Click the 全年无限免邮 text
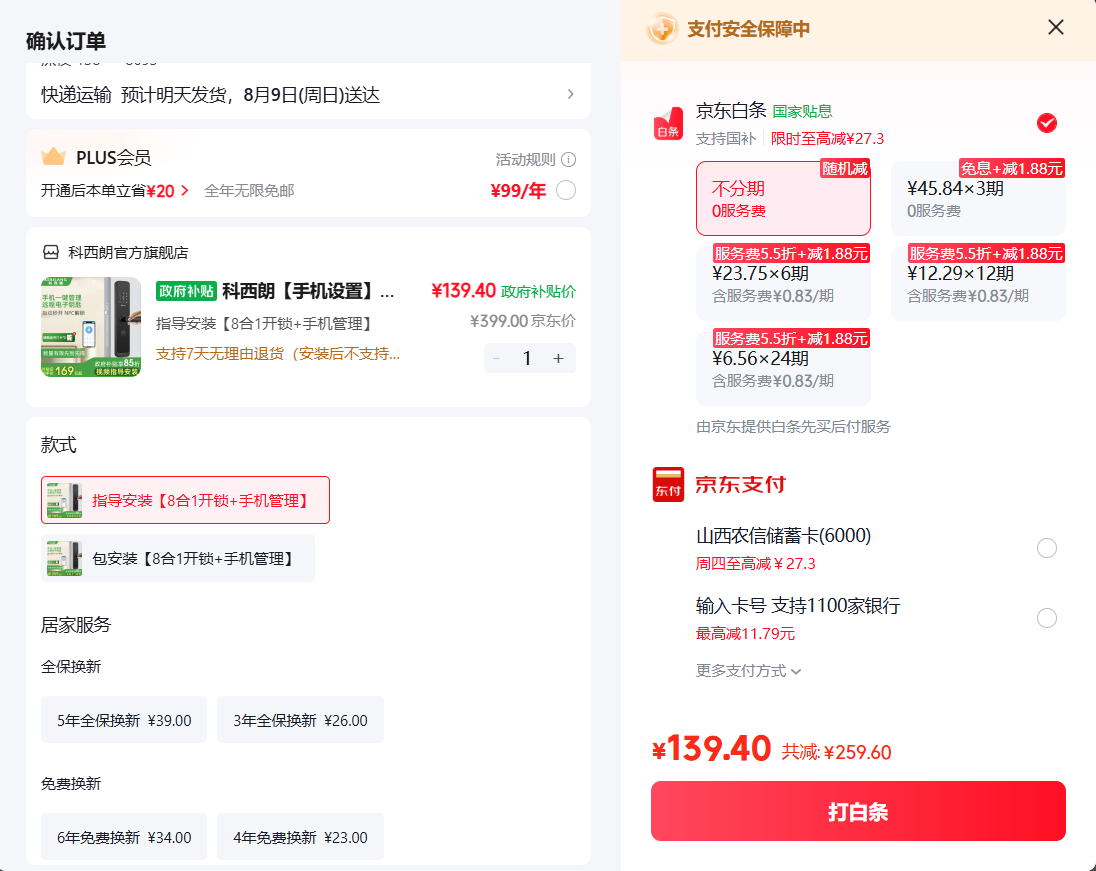The width and height of the screenshot is (1096, 871). (x=249, y=191)
